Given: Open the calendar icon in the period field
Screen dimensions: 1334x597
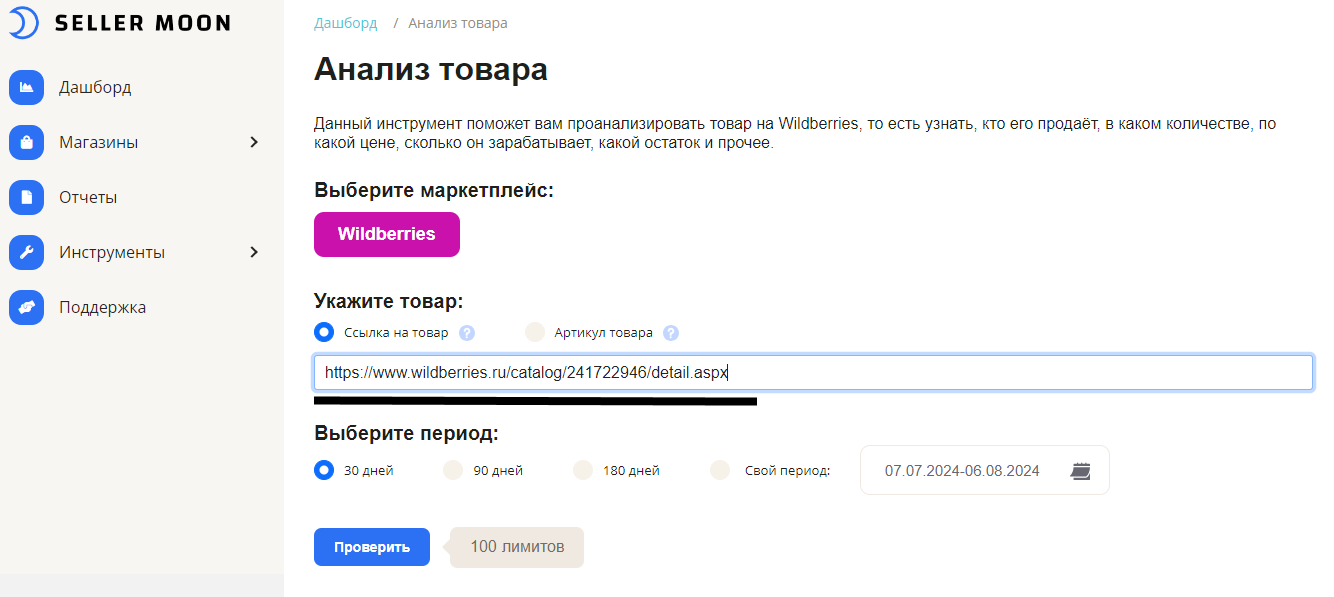Looking at the screenshot, I should coord(1080,470).
